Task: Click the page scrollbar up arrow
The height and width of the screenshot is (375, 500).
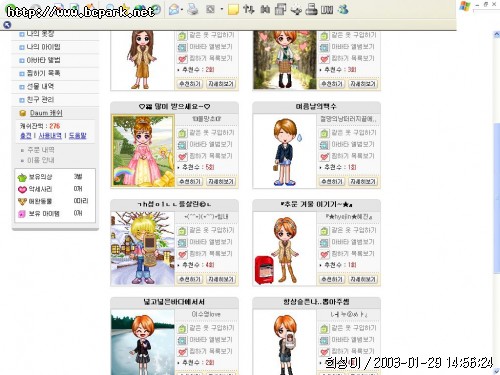Action: tap(496, 34)
